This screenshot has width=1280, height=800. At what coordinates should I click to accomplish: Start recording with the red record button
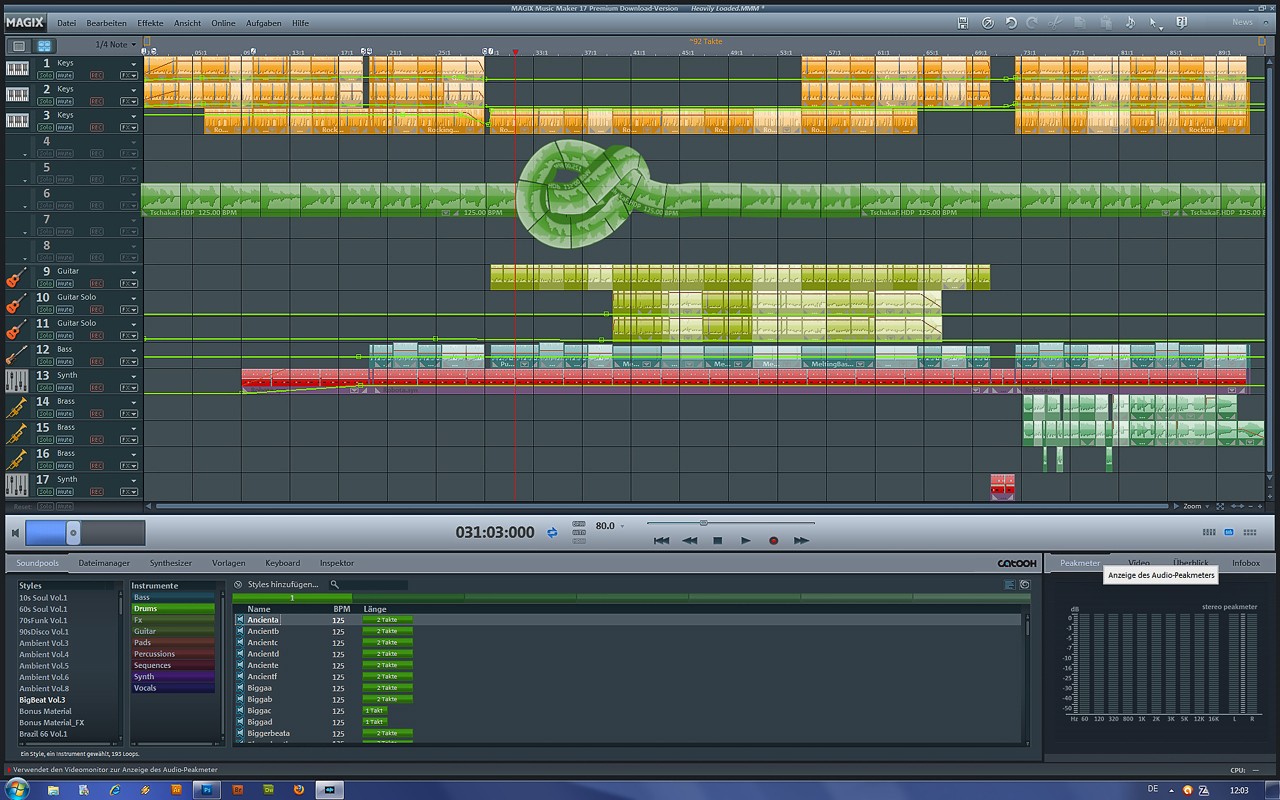tap(773, 540)
